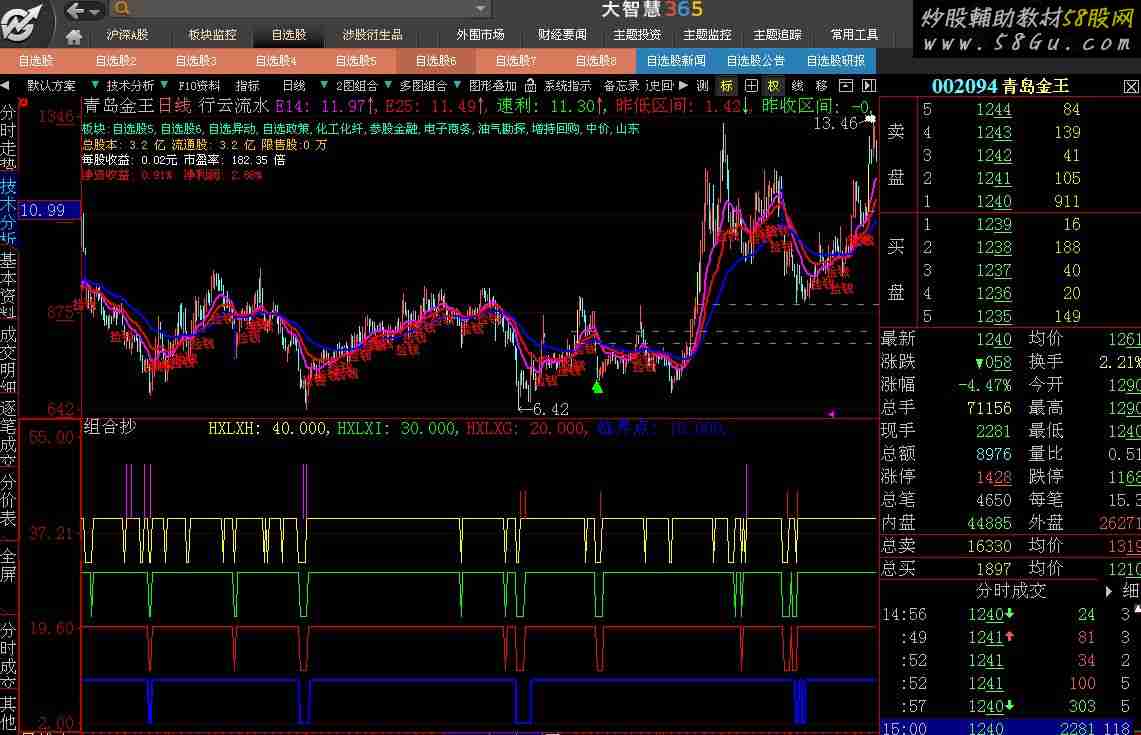Expand the 2图组合 dropdown arrow
The image size is (1141, 735).
388,86
